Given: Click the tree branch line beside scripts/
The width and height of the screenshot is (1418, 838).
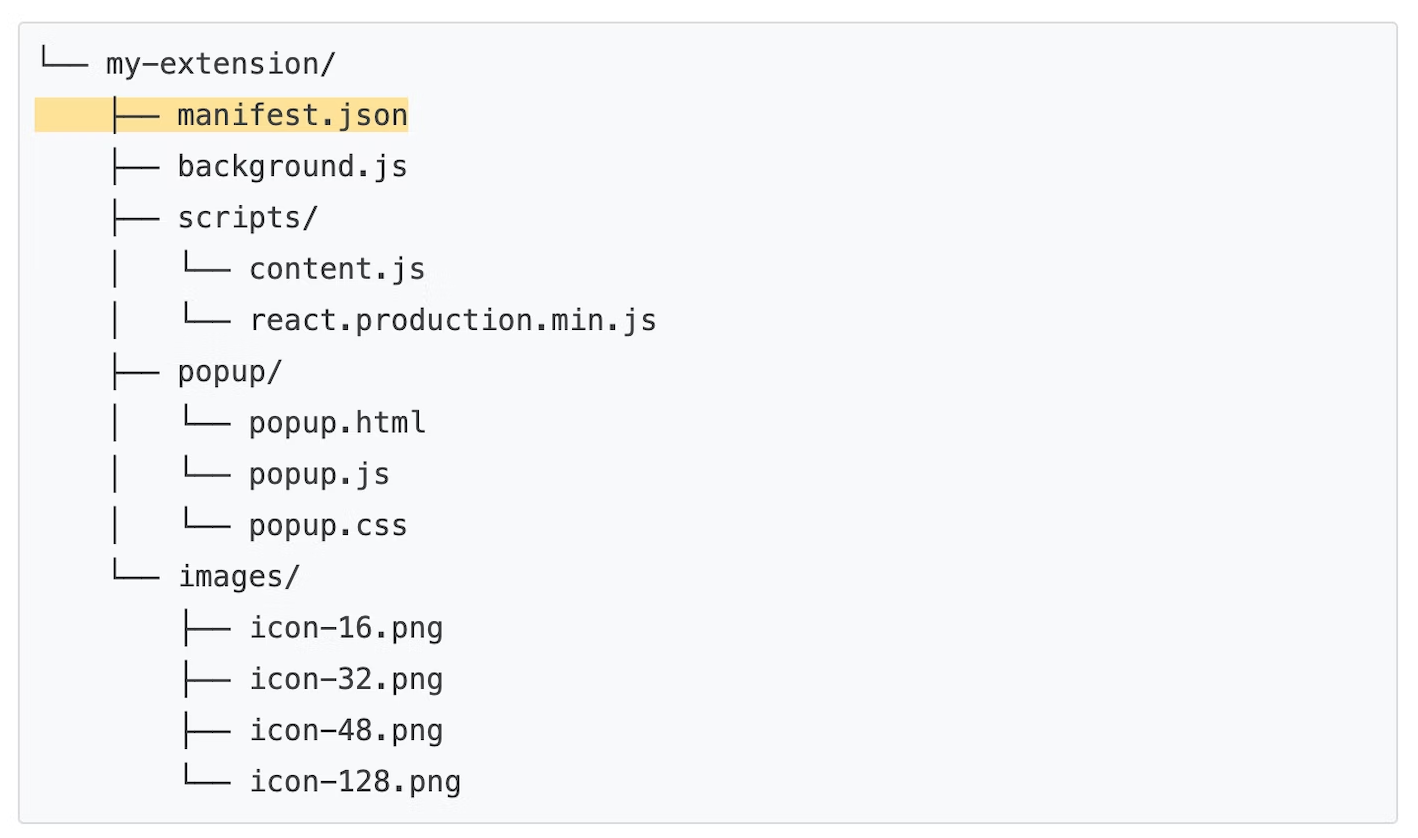Looking at the screenshot, I should [136, 218].
